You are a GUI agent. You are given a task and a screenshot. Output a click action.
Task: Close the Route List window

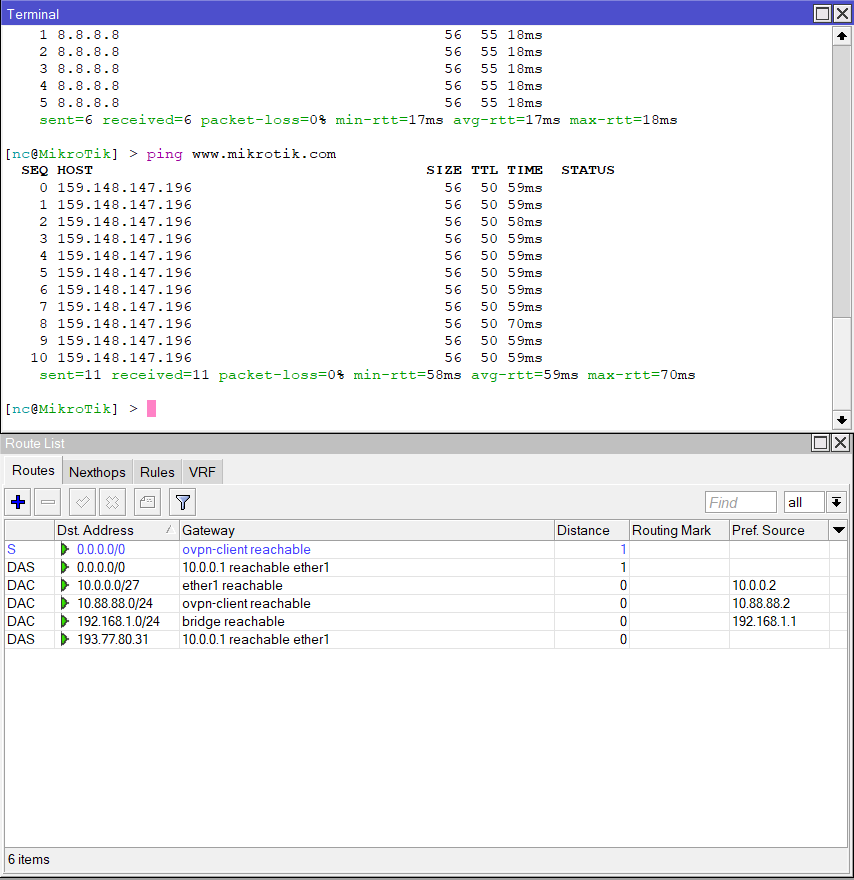pyautogui.click(x=840, y=443)
